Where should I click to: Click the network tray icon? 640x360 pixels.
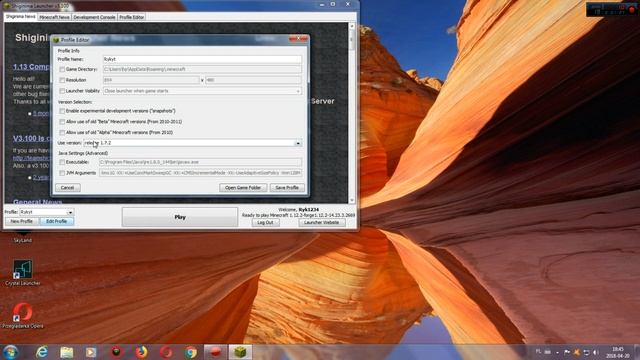click(586, 352)
